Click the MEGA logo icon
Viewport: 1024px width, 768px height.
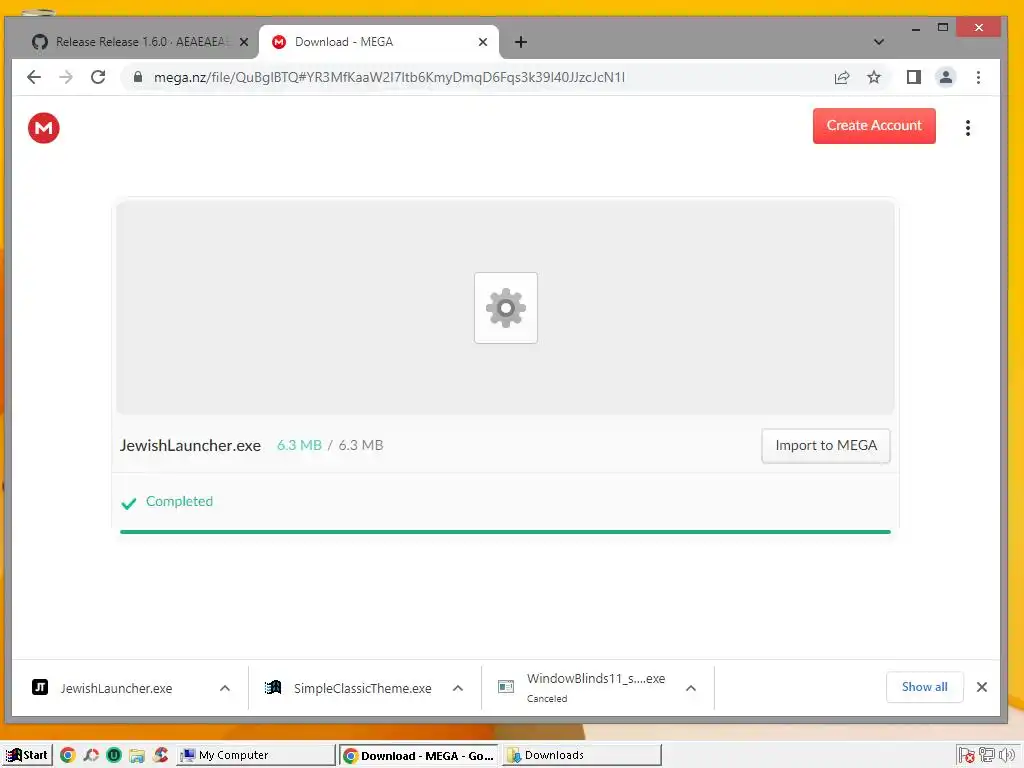pyautogui.click(x=44, y=128)
